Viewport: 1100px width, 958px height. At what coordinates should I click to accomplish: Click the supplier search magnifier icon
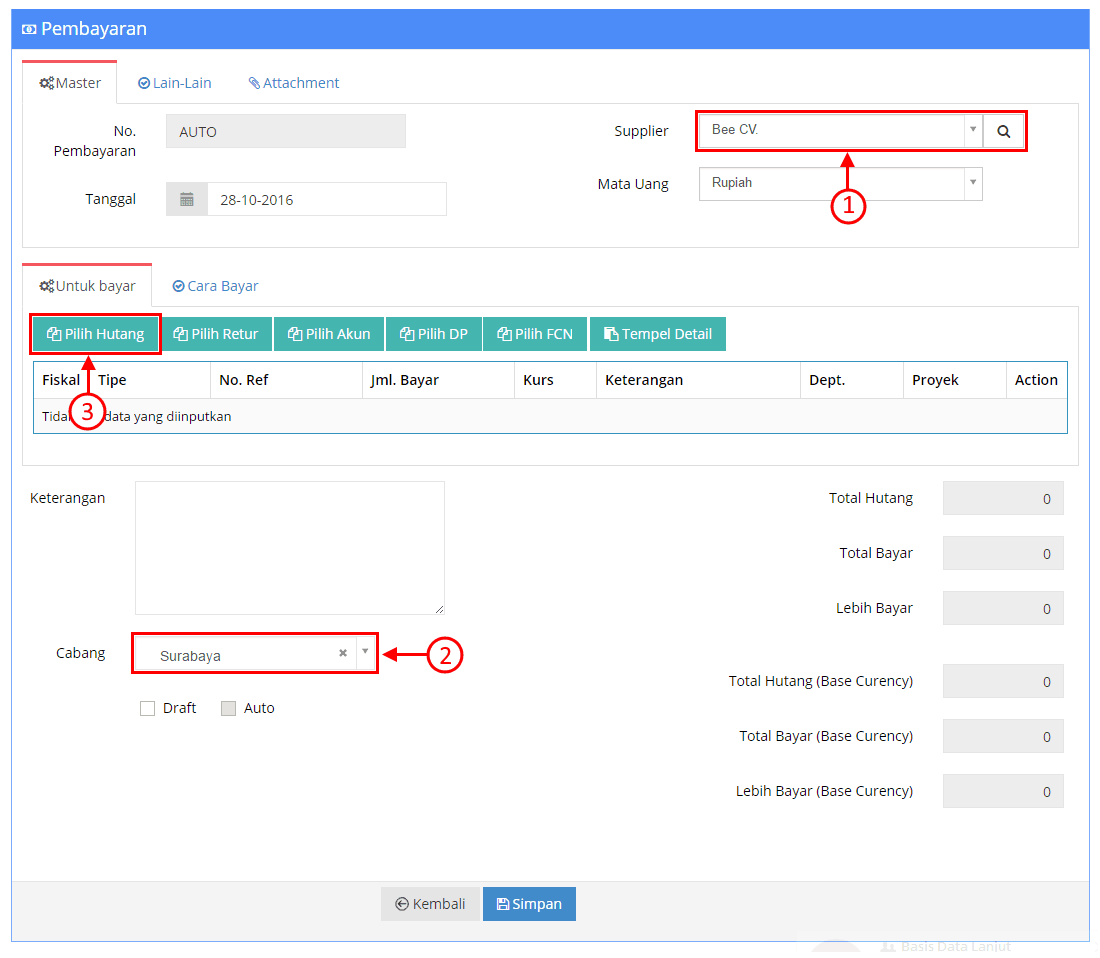[1003, 131]
